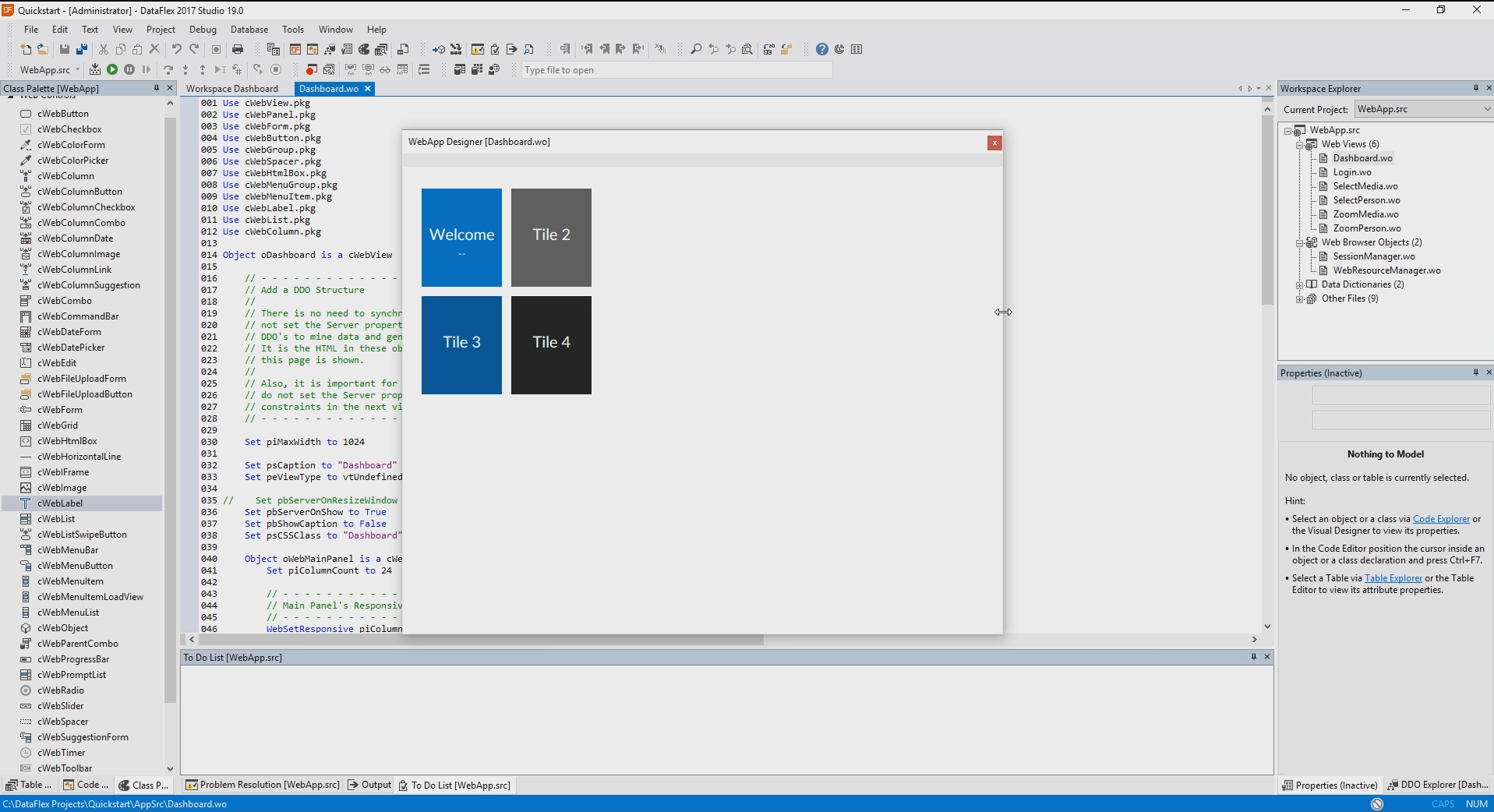Click the Find magnifying glass icon
This screenshot has width=1494, height=812.
pyautogui.click(x=696, y=49)
